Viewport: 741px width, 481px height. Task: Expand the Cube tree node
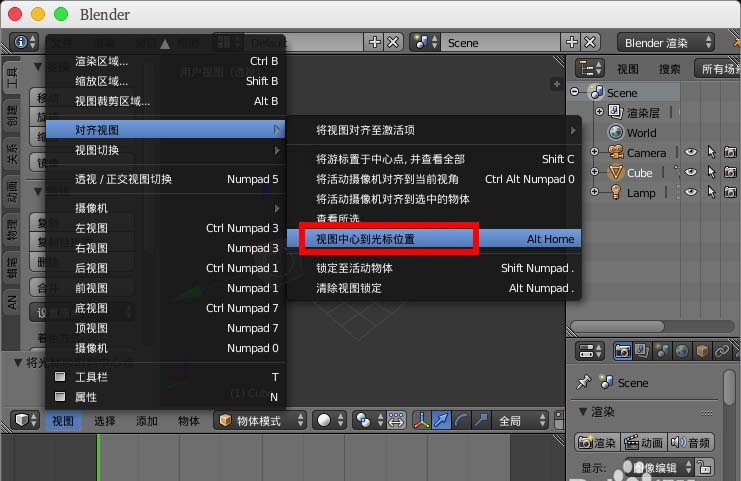pos(595,172)
